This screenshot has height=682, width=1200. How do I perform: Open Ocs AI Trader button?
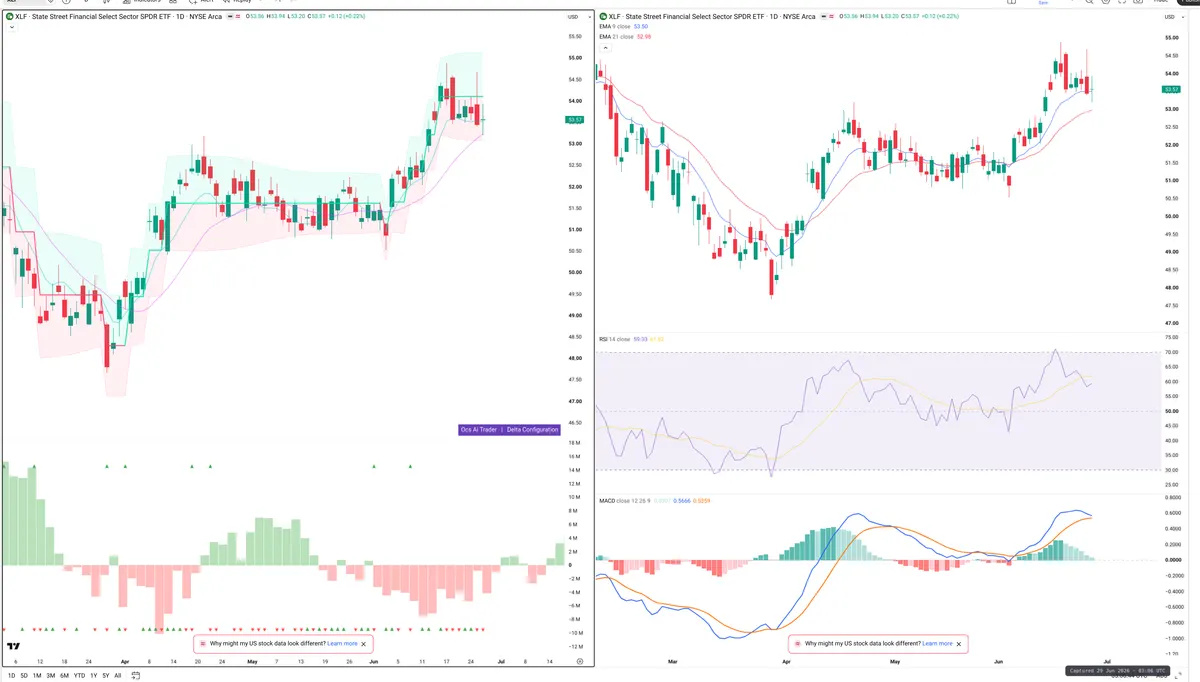click(x=478, y=430)
